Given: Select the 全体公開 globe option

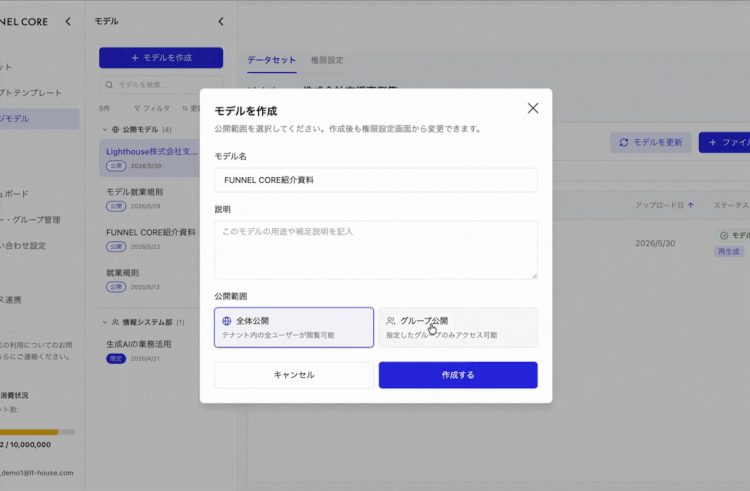Looking at the screenshot, I should [294, 327].
